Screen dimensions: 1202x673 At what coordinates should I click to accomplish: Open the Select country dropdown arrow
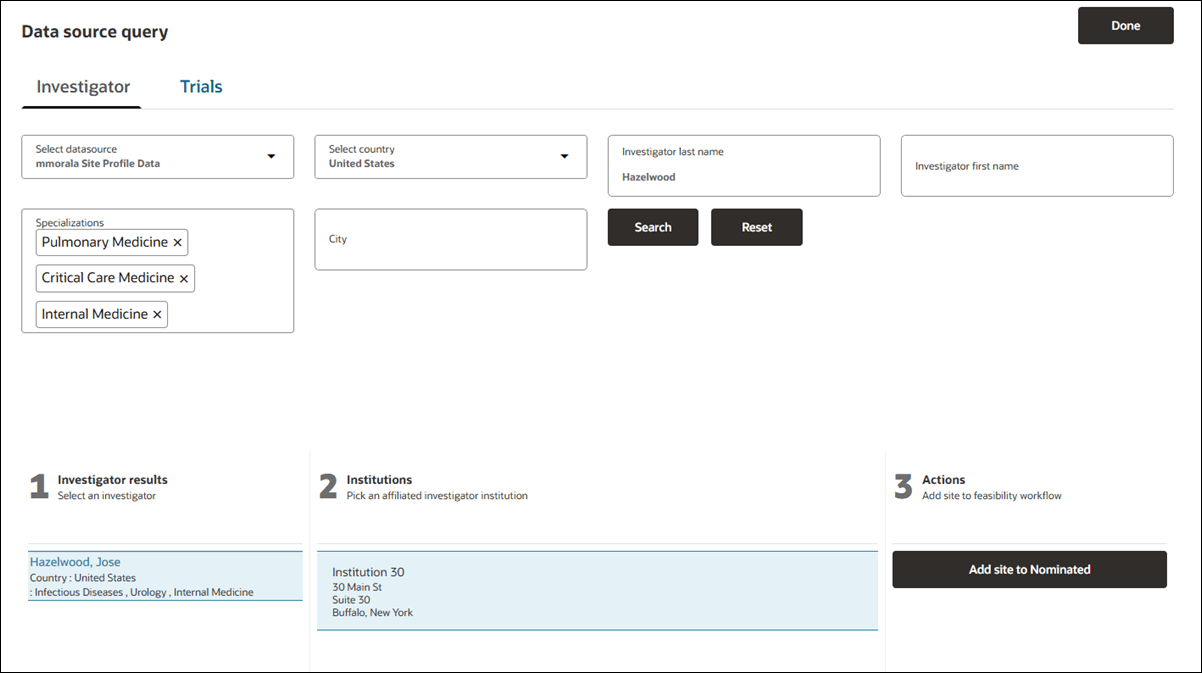[x=563, y=157]
